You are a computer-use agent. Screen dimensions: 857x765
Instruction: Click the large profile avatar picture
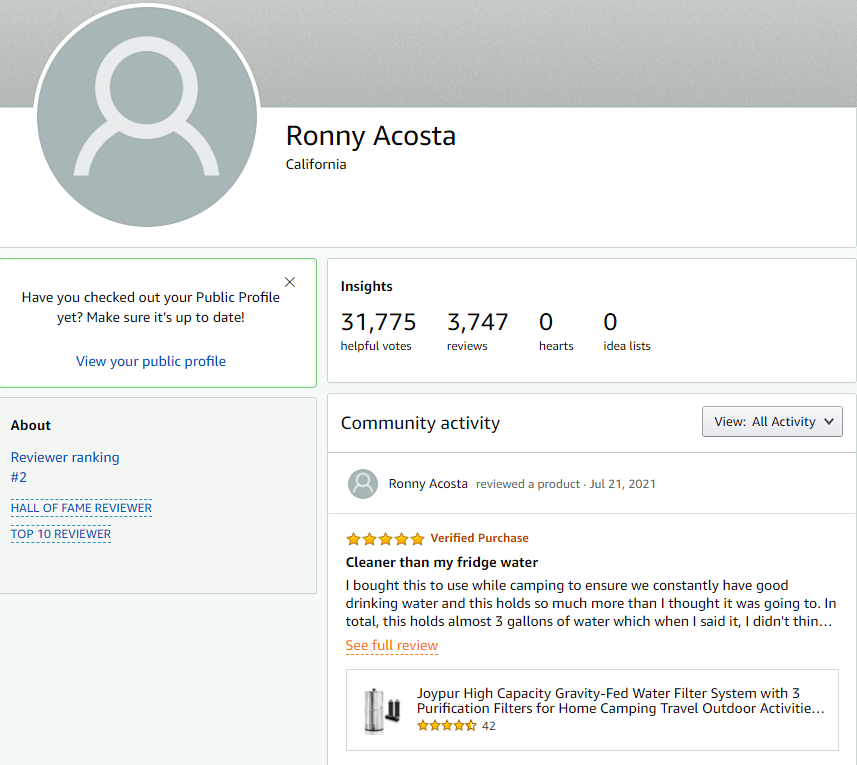pyautogui.click(x=146, y=116)
